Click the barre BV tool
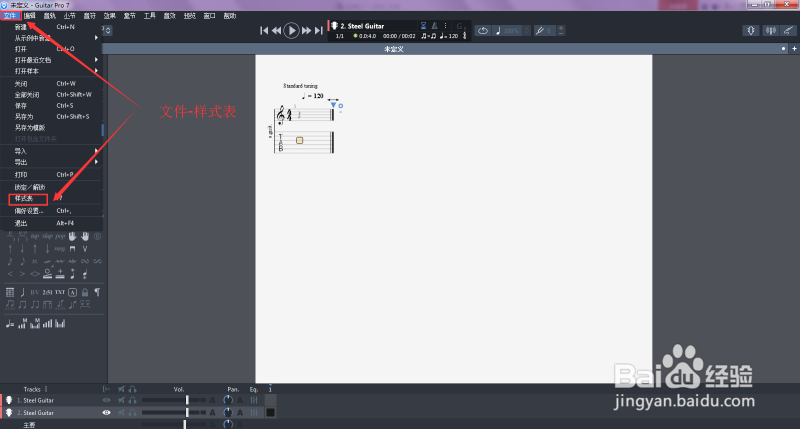This screenshot has height=429, width=800. pyautogui.click(x=35, y=292)
